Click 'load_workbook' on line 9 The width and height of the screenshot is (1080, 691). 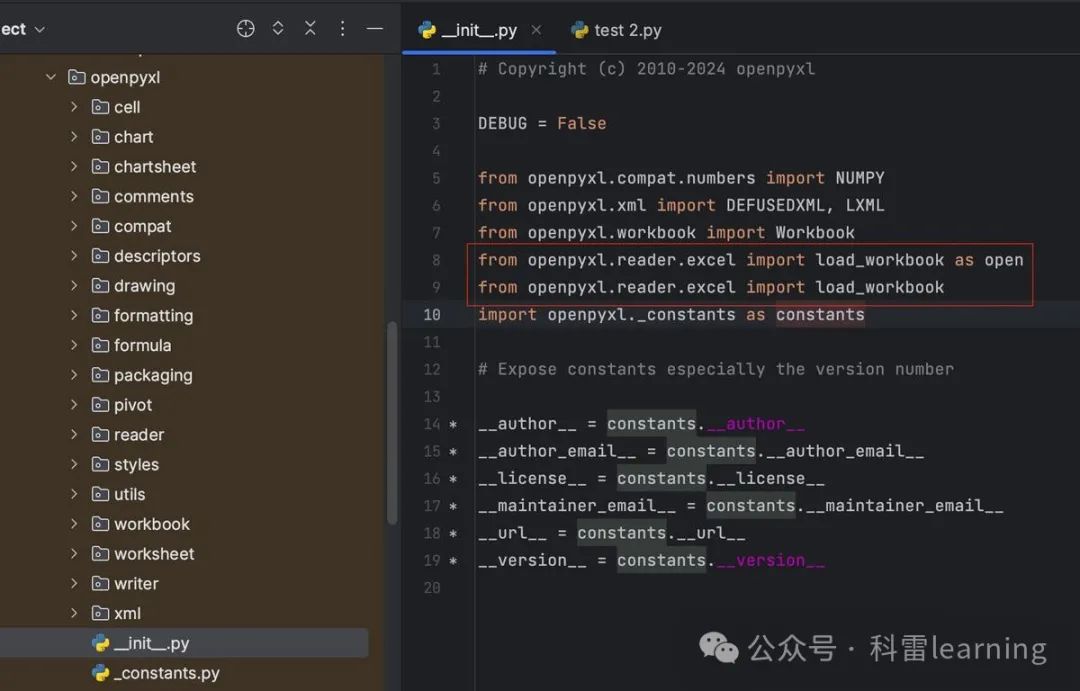(x=880, y=287)
